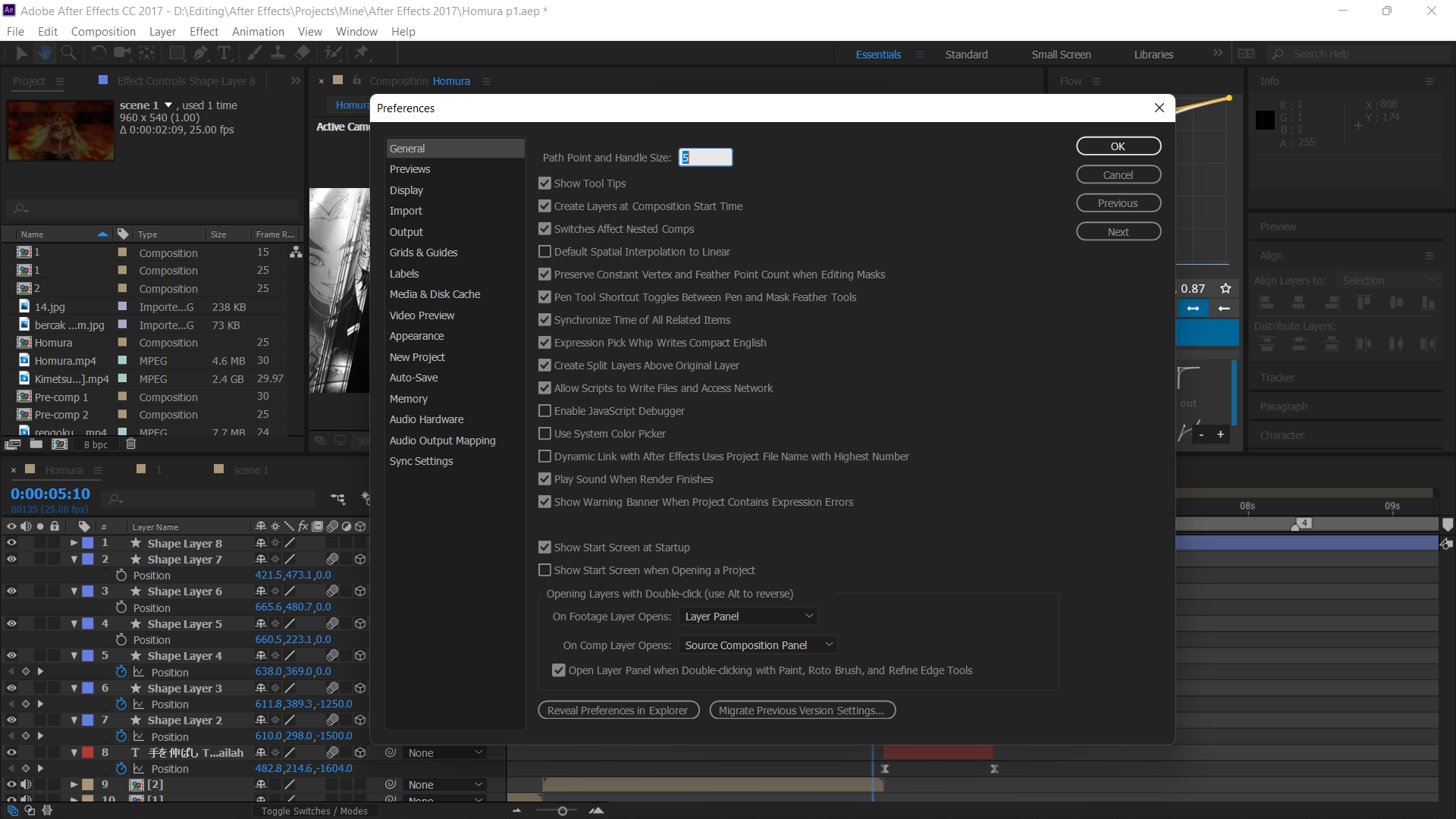Click the scene 1 preview thumbnail
This screenshot has height=819, width=1456.
(x=60, y=130)
